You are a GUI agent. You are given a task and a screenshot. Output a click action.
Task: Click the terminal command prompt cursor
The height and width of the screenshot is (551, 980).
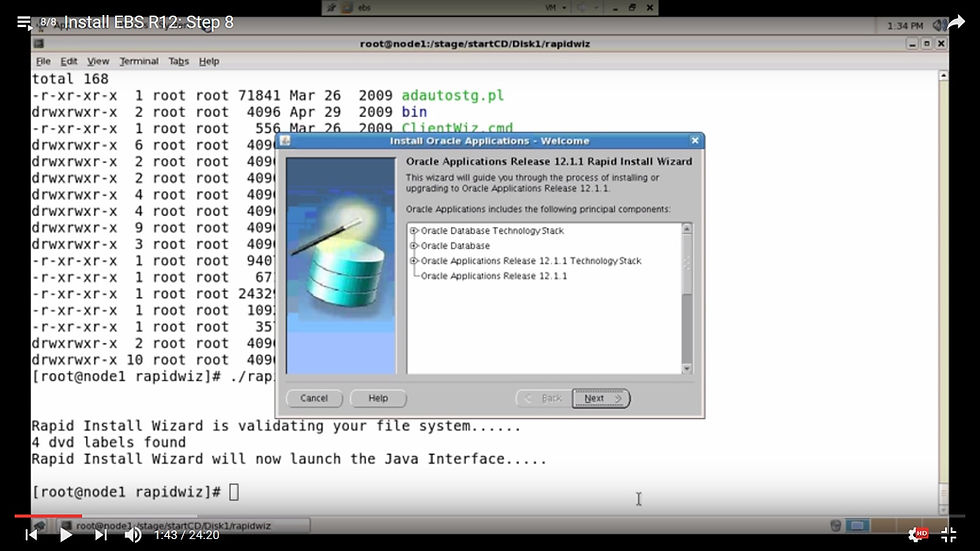pyautogui.click(x=234, y=492)
